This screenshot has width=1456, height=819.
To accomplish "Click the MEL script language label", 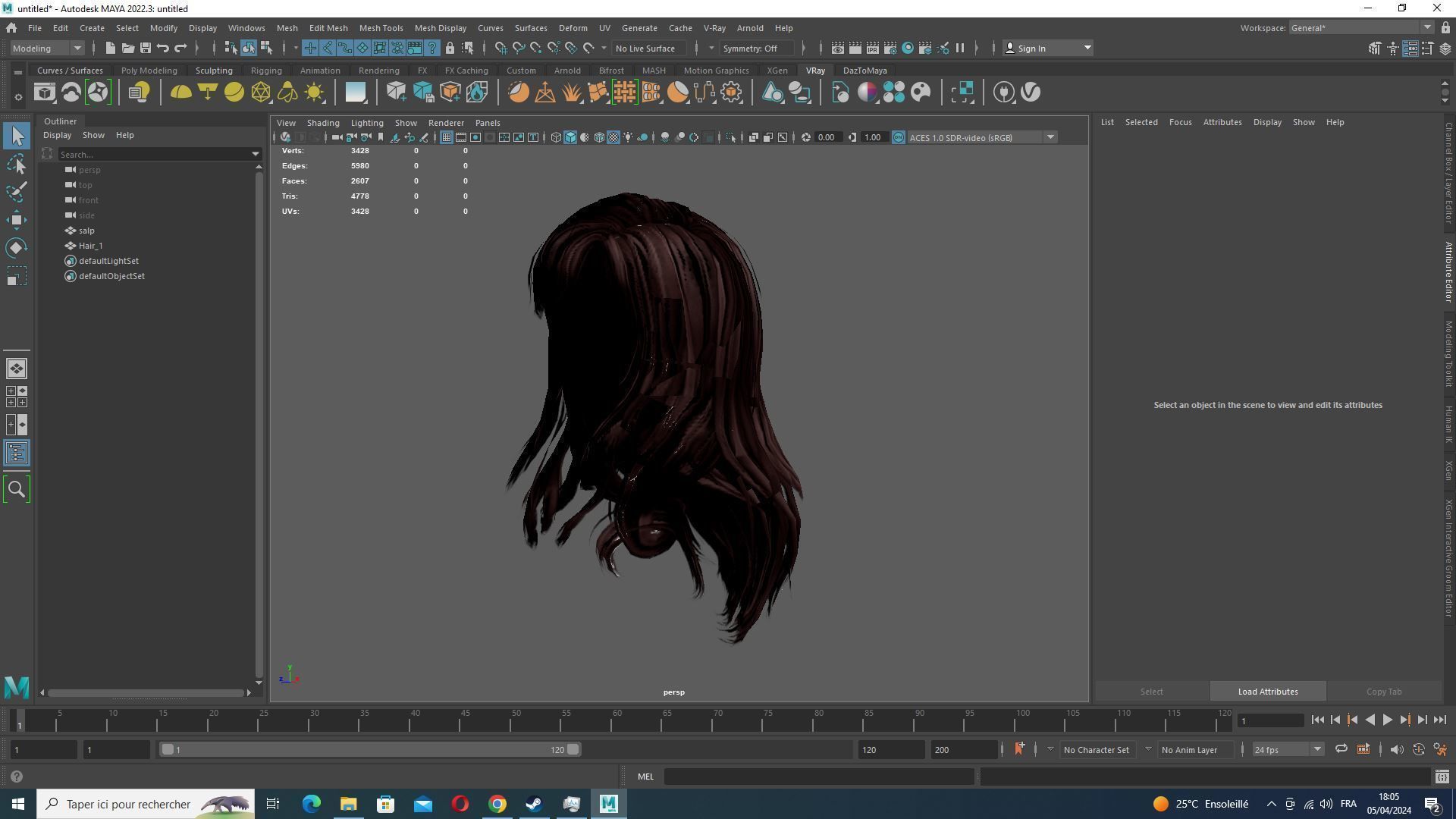I will click(x=645, y=777).
